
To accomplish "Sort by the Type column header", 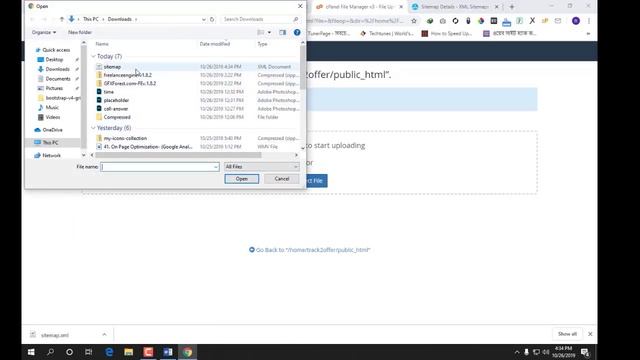I will tap(262, 44).
